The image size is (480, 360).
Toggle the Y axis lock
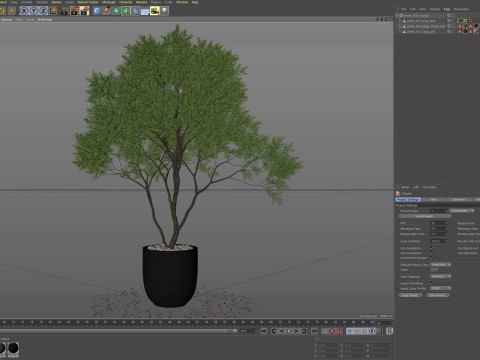[x=34, y=11]
